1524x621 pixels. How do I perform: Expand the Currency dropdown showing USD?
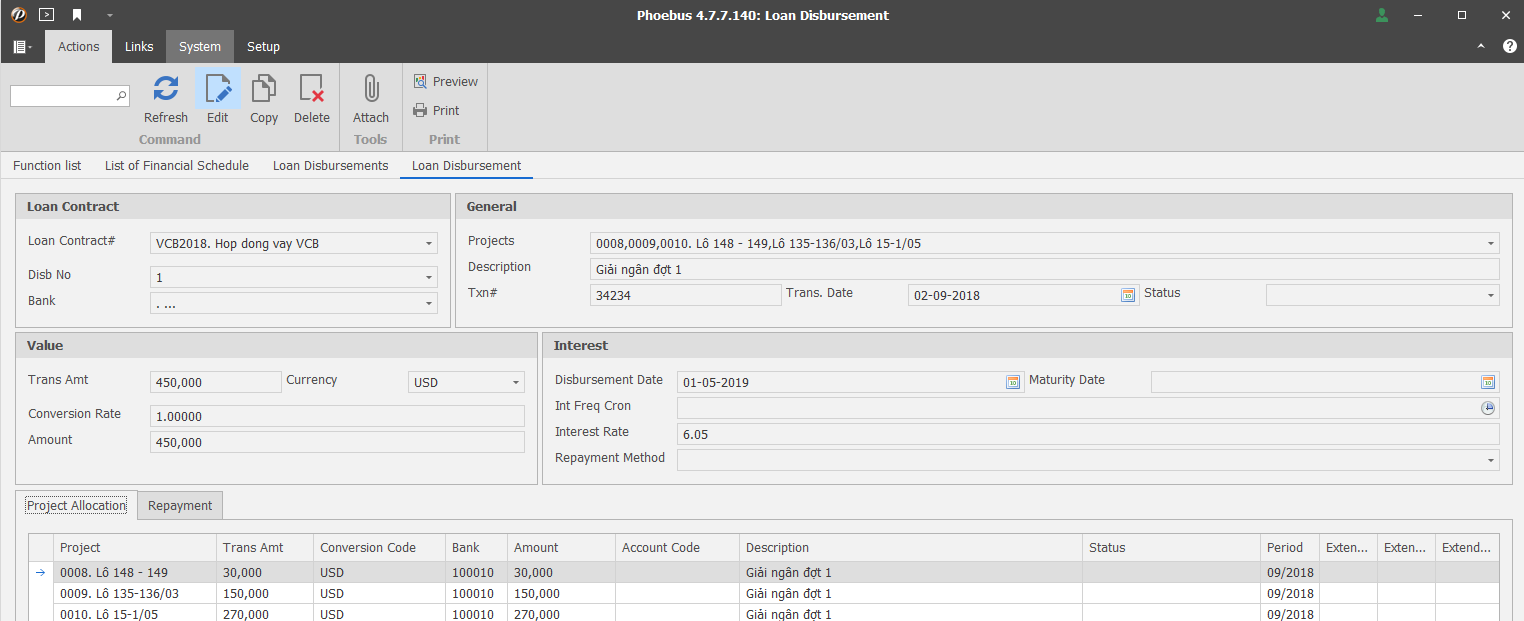516,383
